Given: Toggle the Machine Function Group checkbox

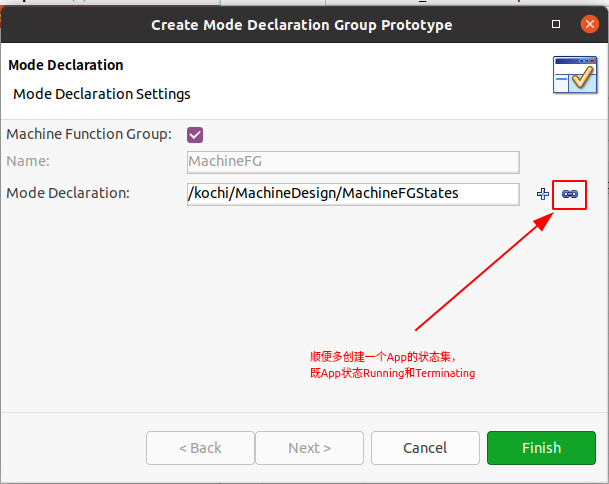Looking at the screenshot, I should (195, 135).
